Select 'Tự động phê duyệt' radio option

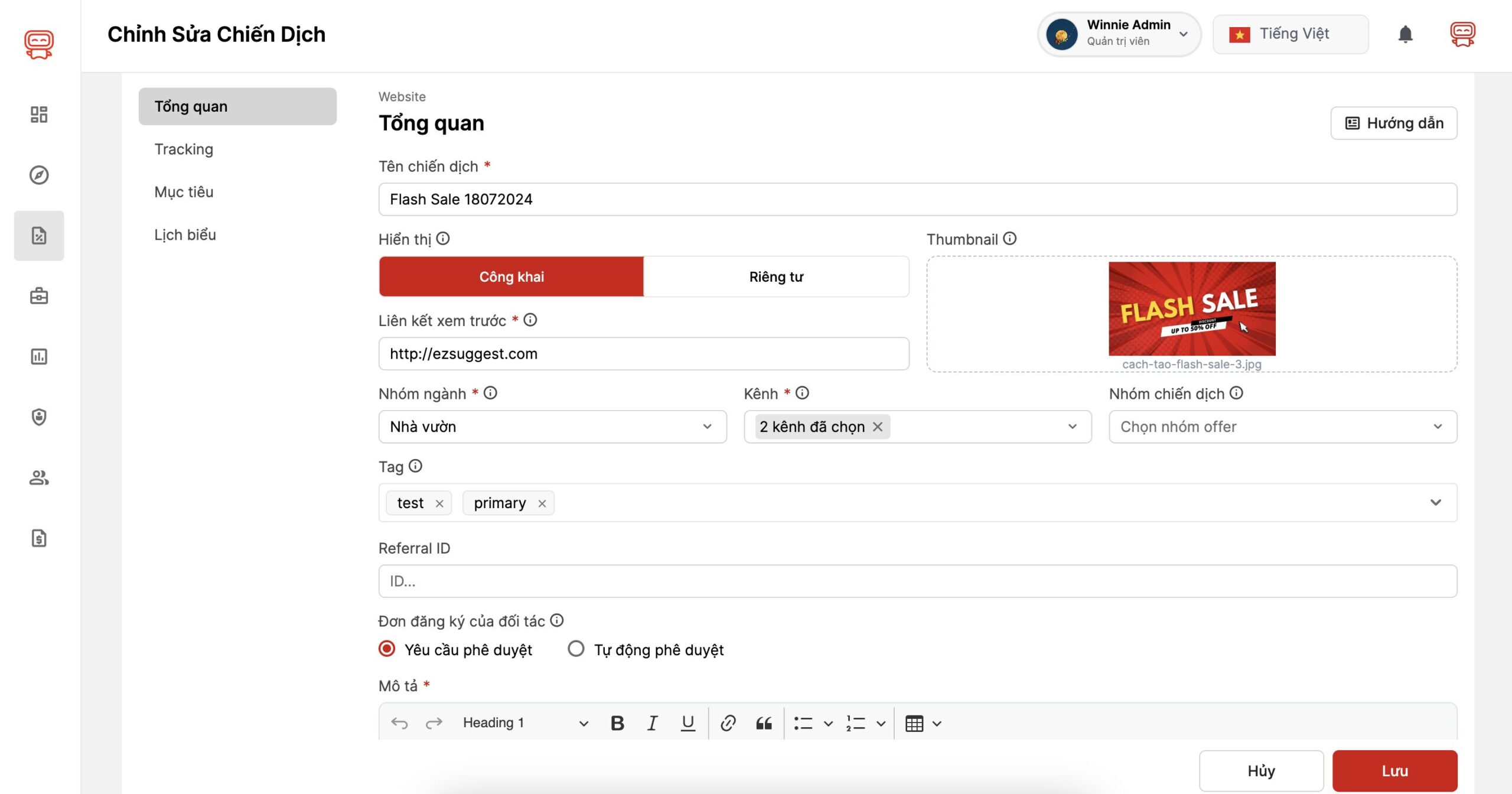pyautogui.click(x=576, y=649)
